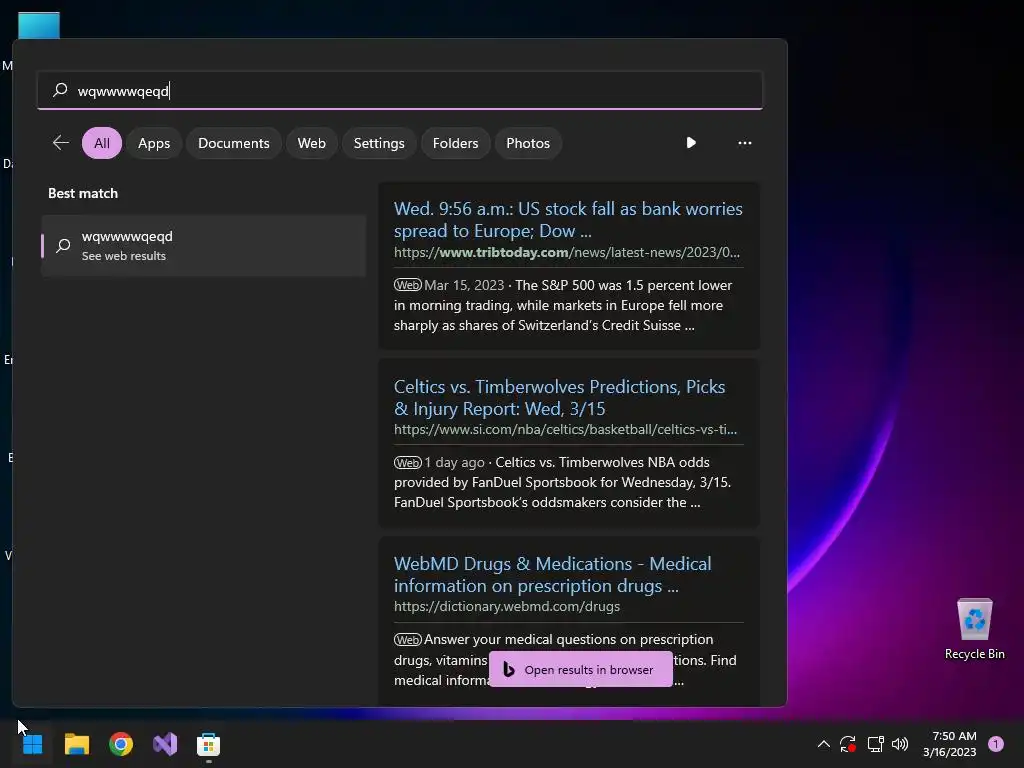Click Open results in browser button

tap(581, 669)
